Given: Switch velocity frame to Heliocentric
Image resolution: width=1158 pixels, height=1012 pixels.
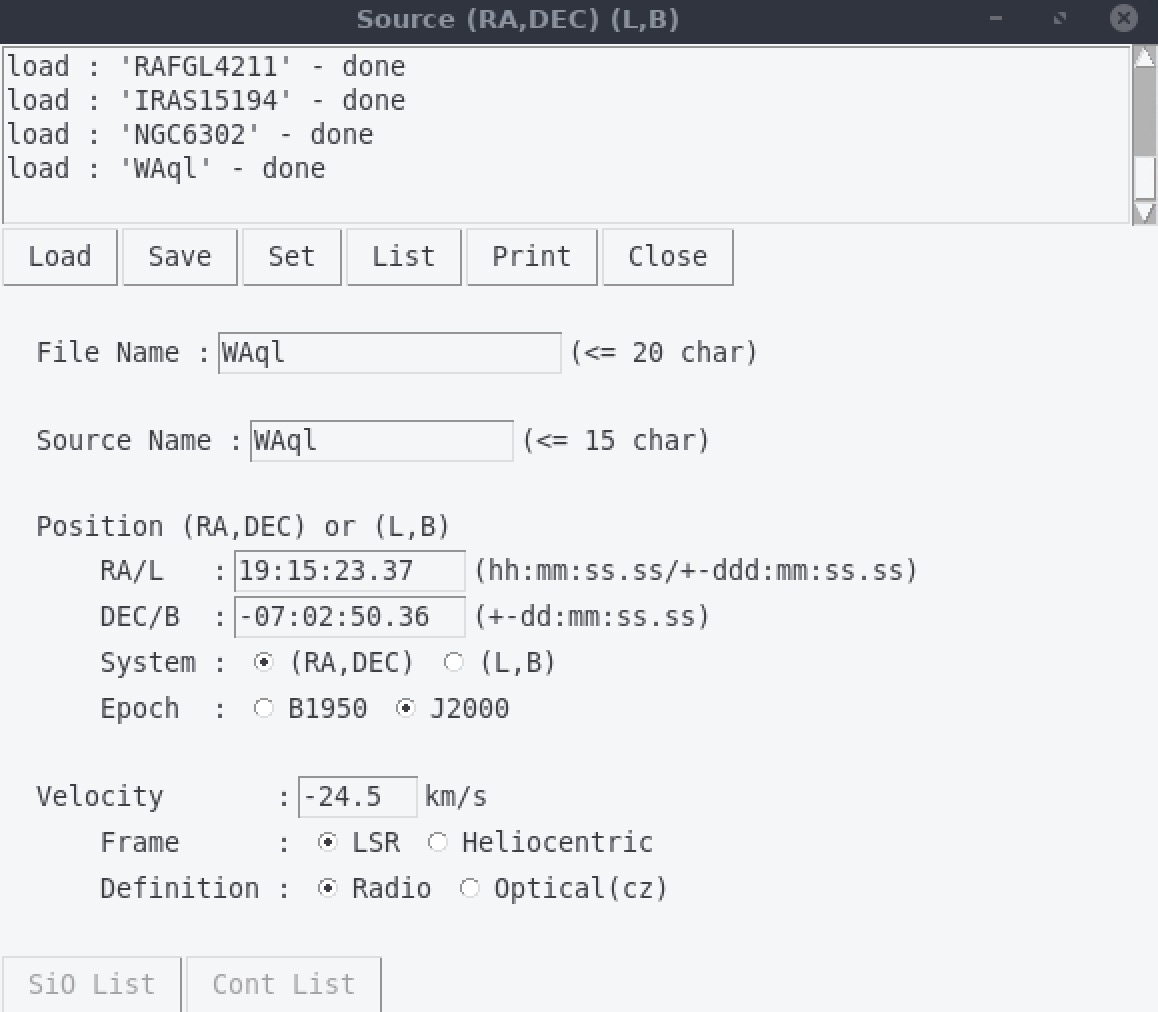Looking at the screenshot, I should pos(438,843).
